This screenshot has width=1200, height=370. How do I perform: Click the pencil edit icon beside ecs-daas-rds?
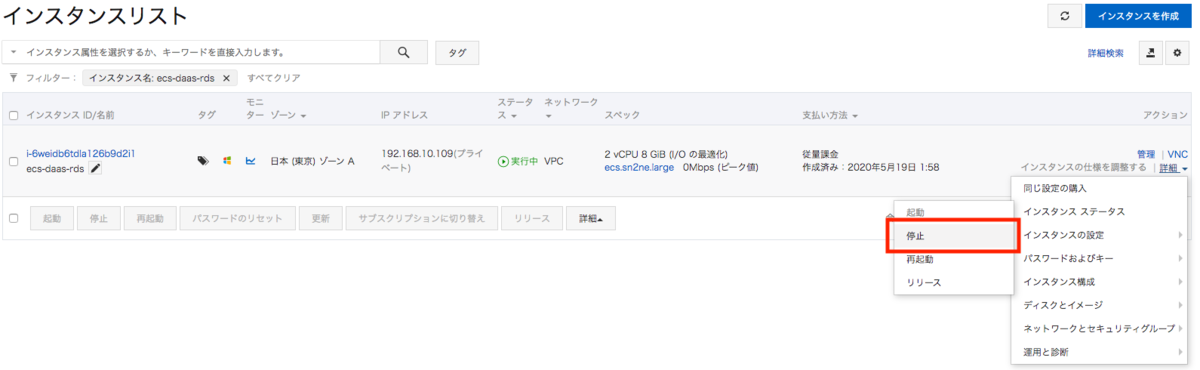[x=96, y=168]
